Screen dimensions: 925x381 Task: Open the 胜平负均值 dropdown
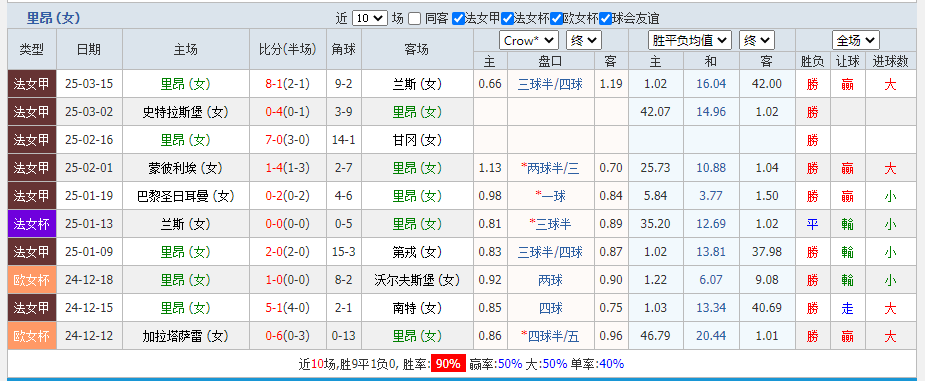(x=690, y=41)
